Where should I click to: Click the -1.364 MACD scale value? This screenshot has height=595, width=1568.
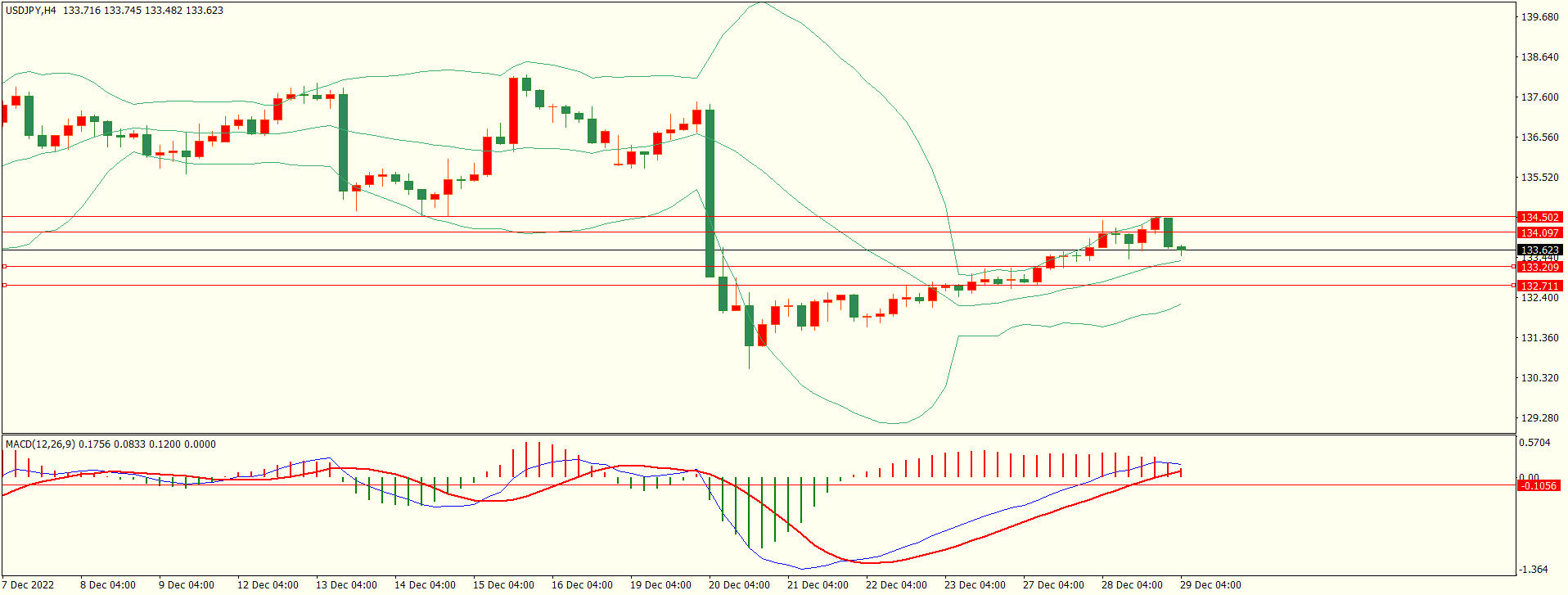point(1534,570)
